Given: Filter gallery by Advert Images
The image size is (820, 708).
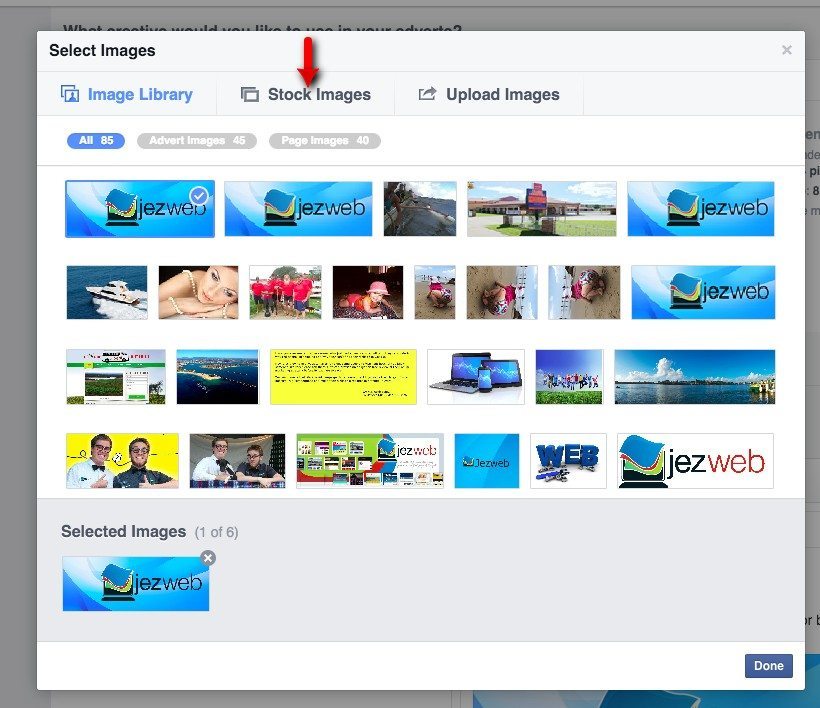Looking at the screenshot, I should tap(196, 140).
